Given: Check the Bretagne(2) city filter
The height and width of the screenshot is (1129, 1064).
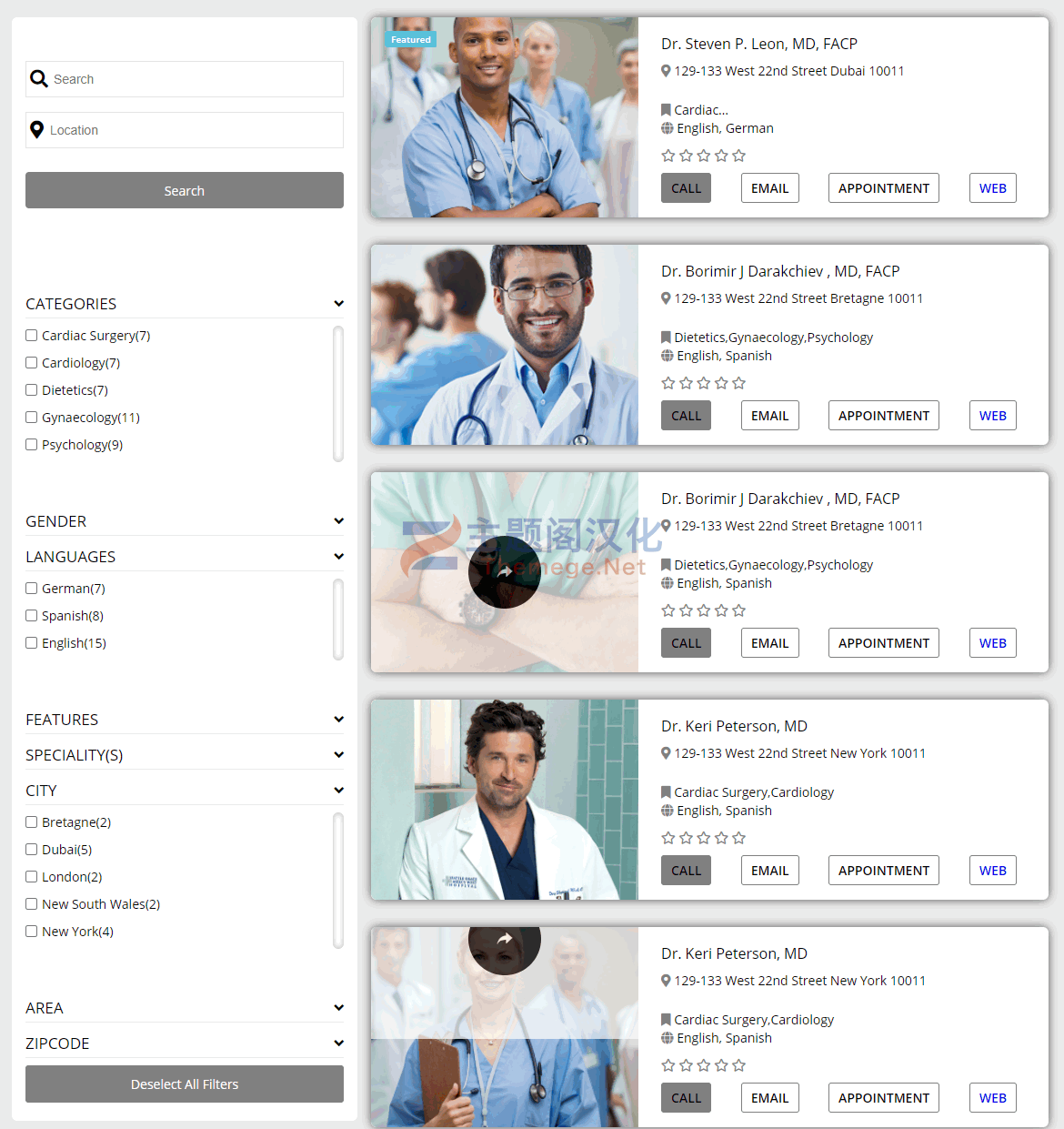Looking at the screenshot, I should 32,822.
